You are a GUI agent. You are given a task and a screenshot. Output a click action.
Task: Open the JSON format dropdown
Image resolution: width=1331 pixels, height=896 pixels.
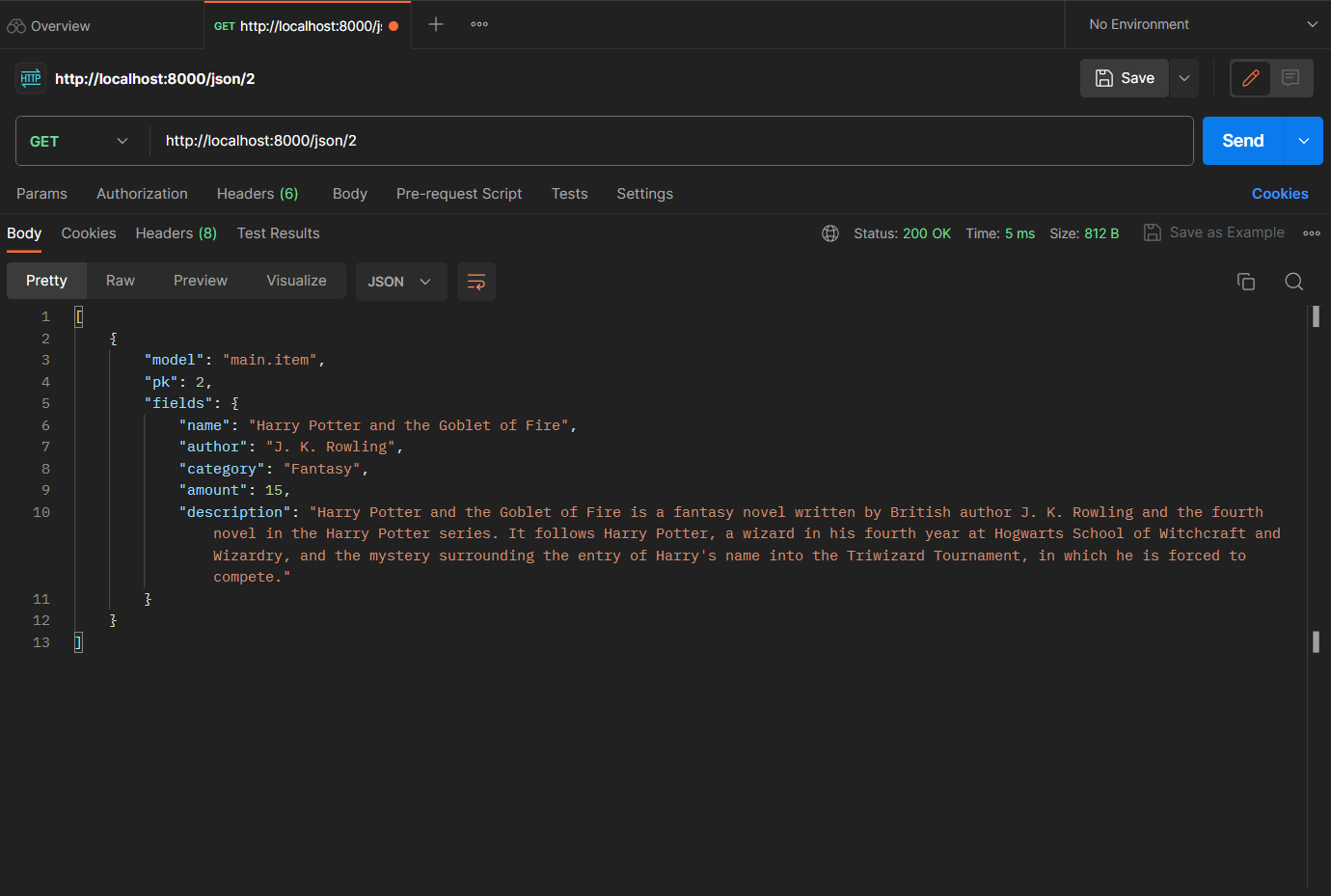point(401,282)
